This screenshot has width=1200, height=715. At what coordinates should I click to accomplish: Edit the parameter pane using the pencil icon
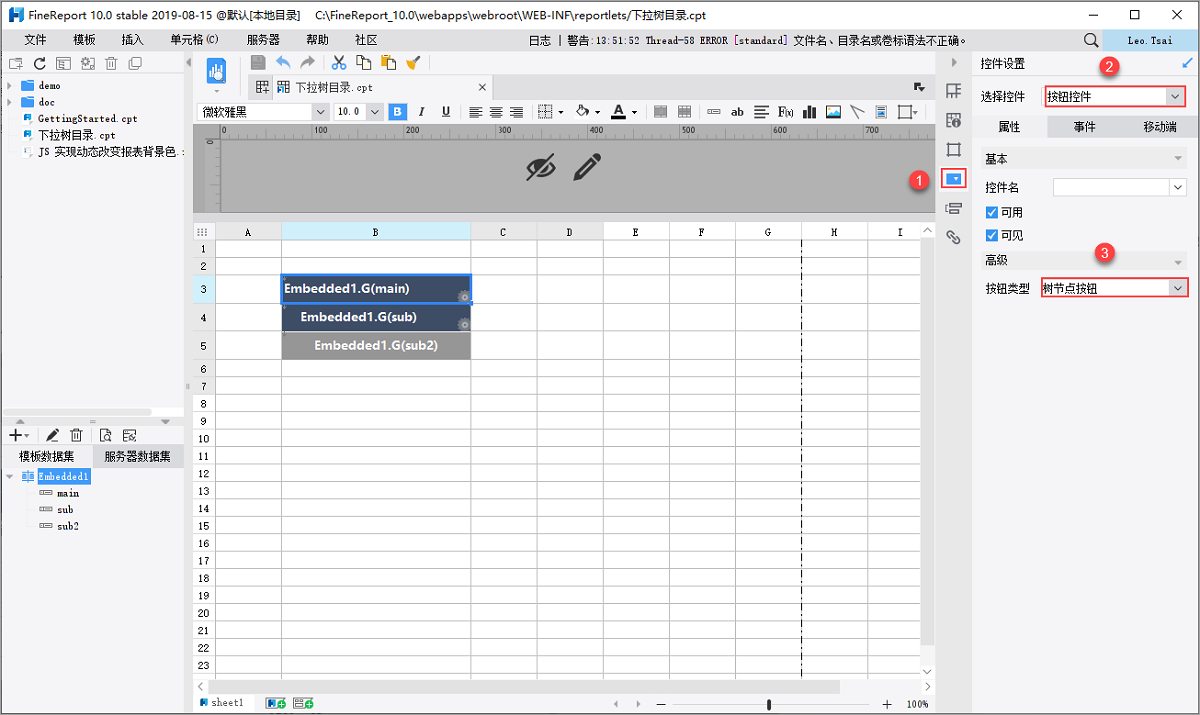point(587,167)
